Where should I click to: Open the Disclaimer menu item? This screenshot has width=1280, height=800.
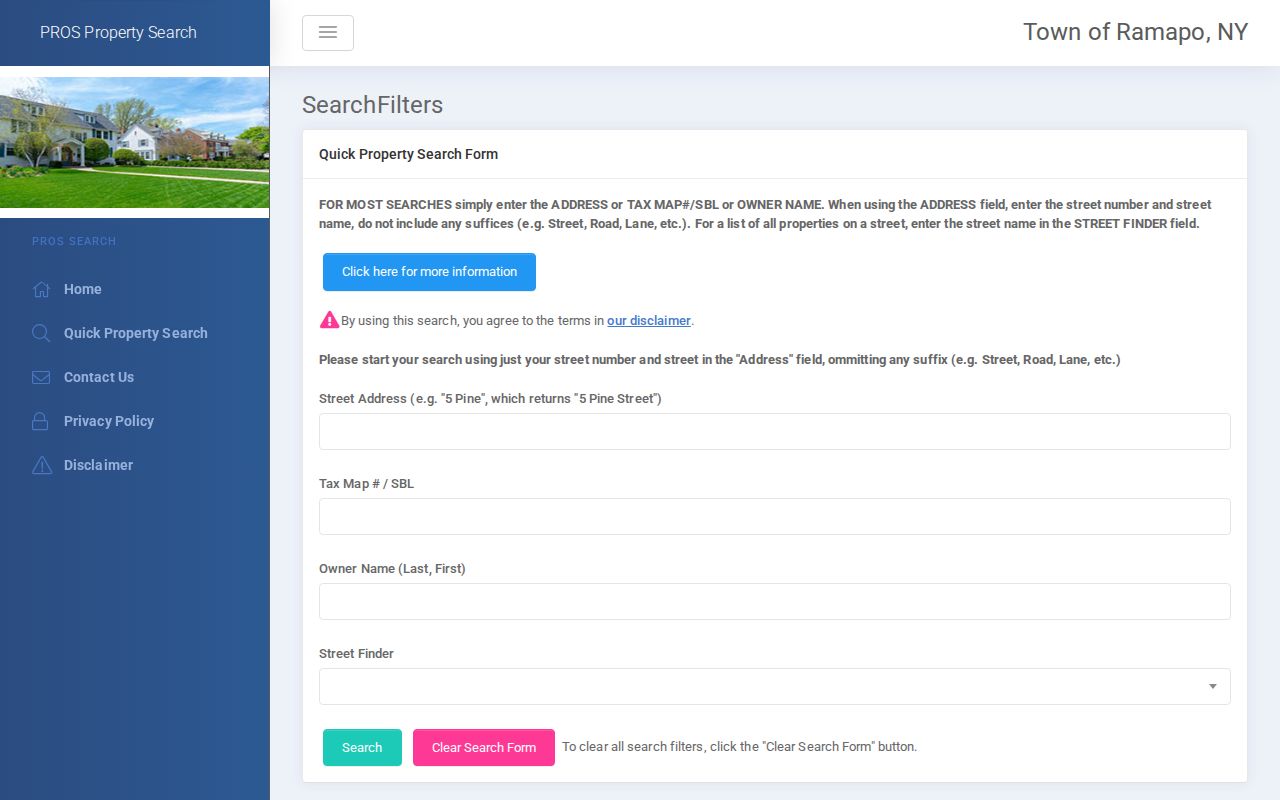(98, 465)
